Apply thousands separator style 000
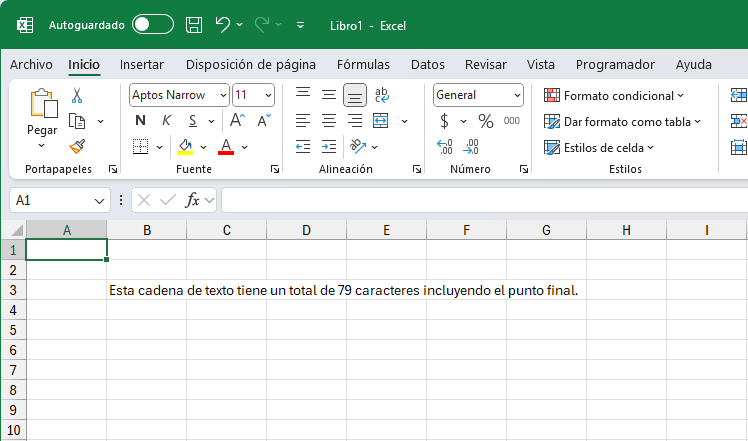Viewport: 748px width, 441px height. click(511, 121)
